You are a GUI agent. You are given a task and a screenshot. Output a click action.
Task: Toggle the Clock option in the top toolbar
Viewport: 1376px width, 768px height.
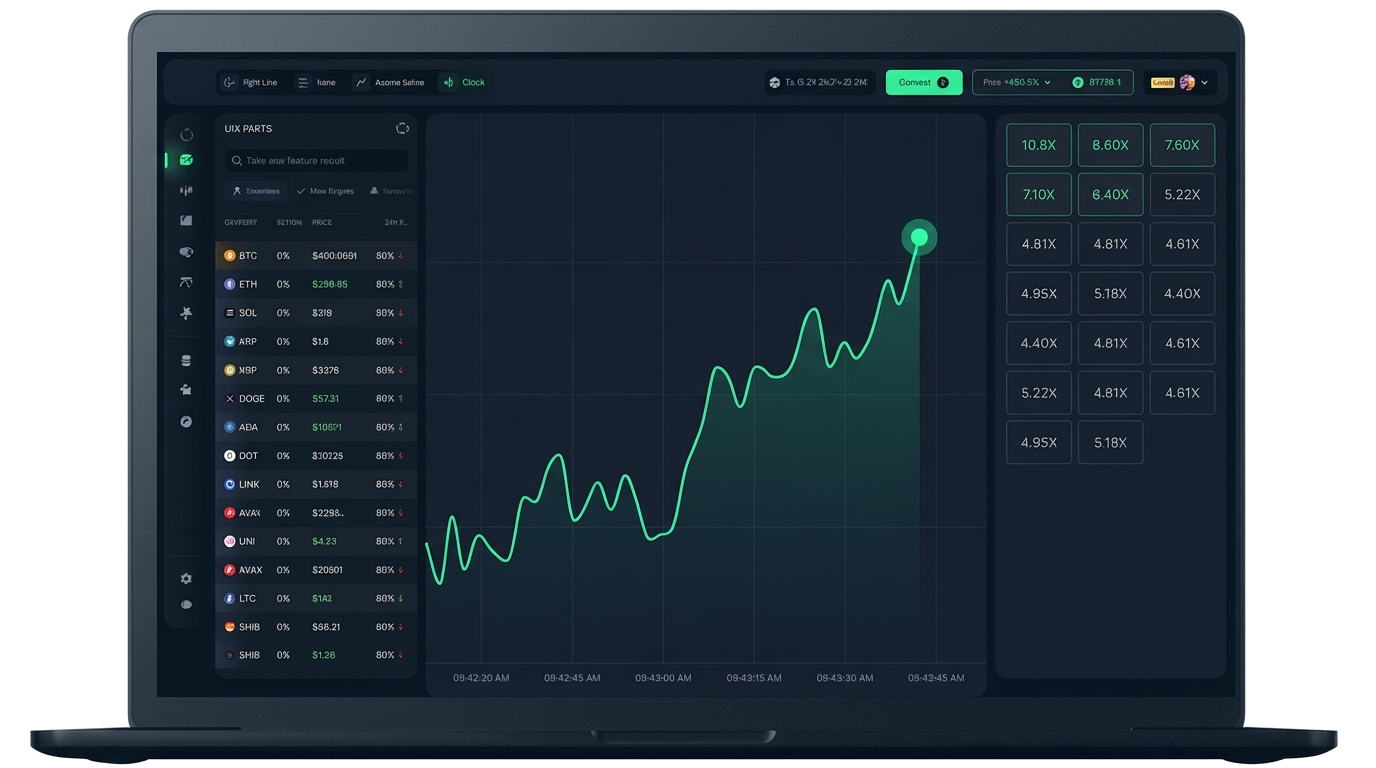click(463, 82)
